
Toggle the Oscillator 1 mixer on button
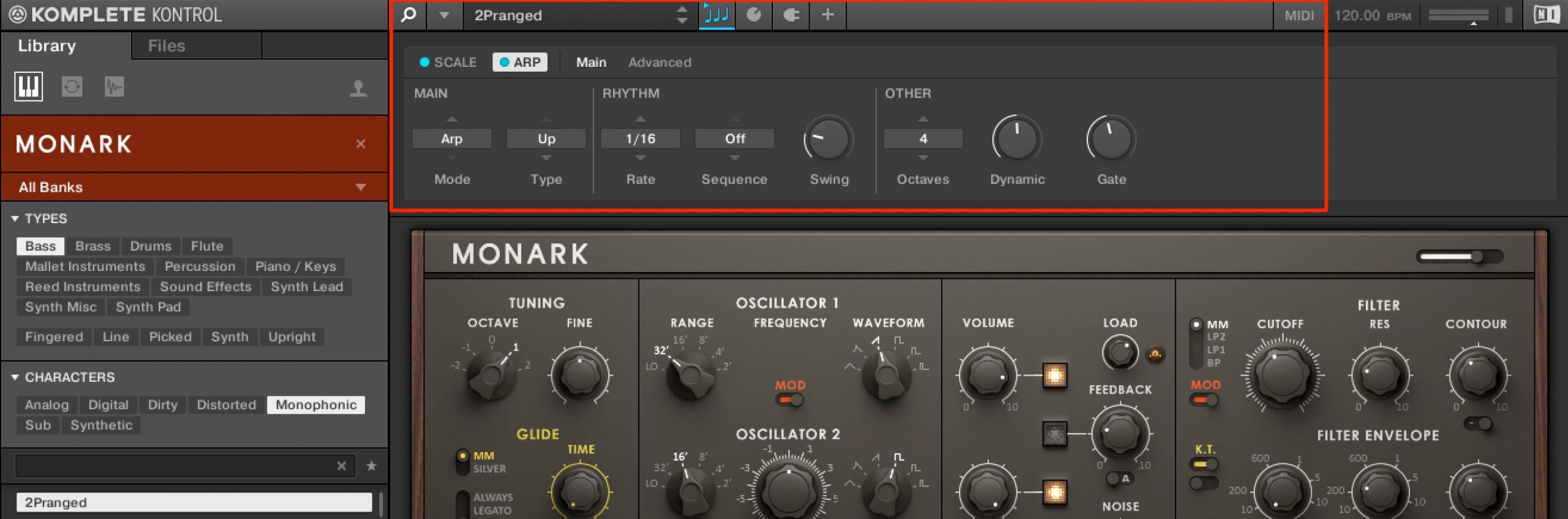[1055, 375]
